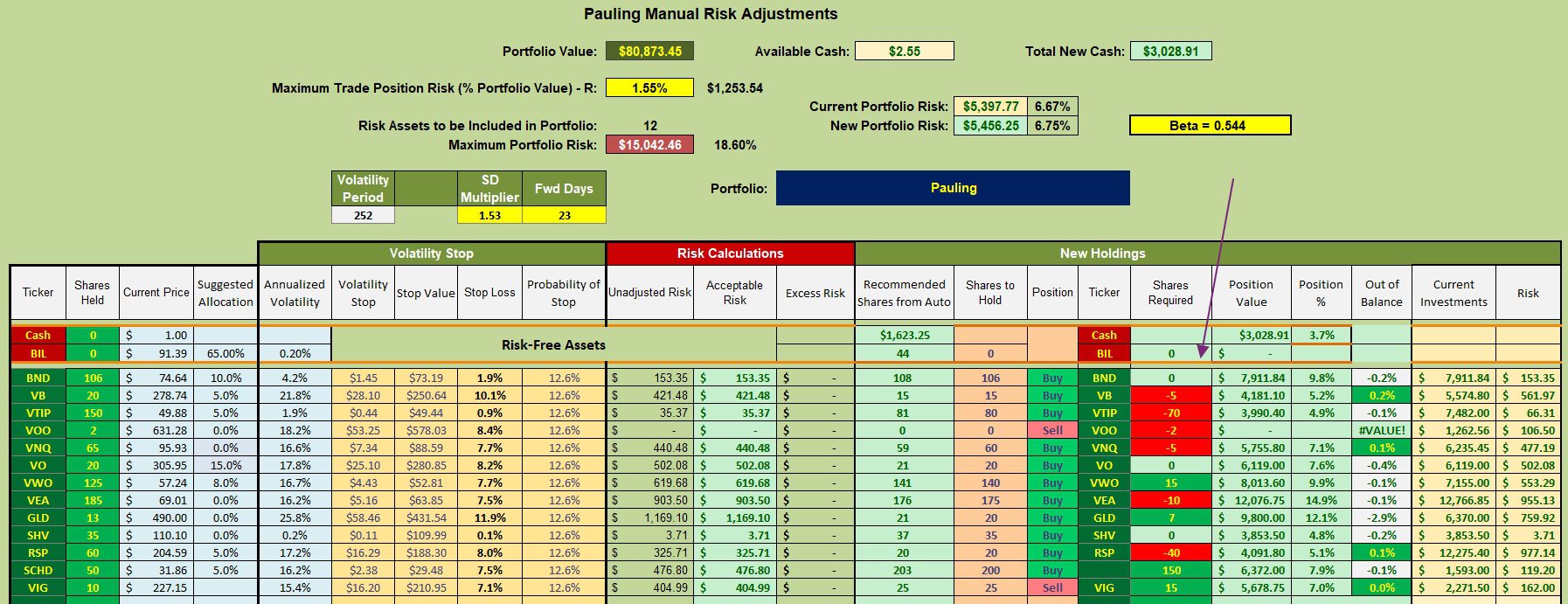Select the Sell position cell for VOO
The image size is (1568, 604).
click(1052, 431)
